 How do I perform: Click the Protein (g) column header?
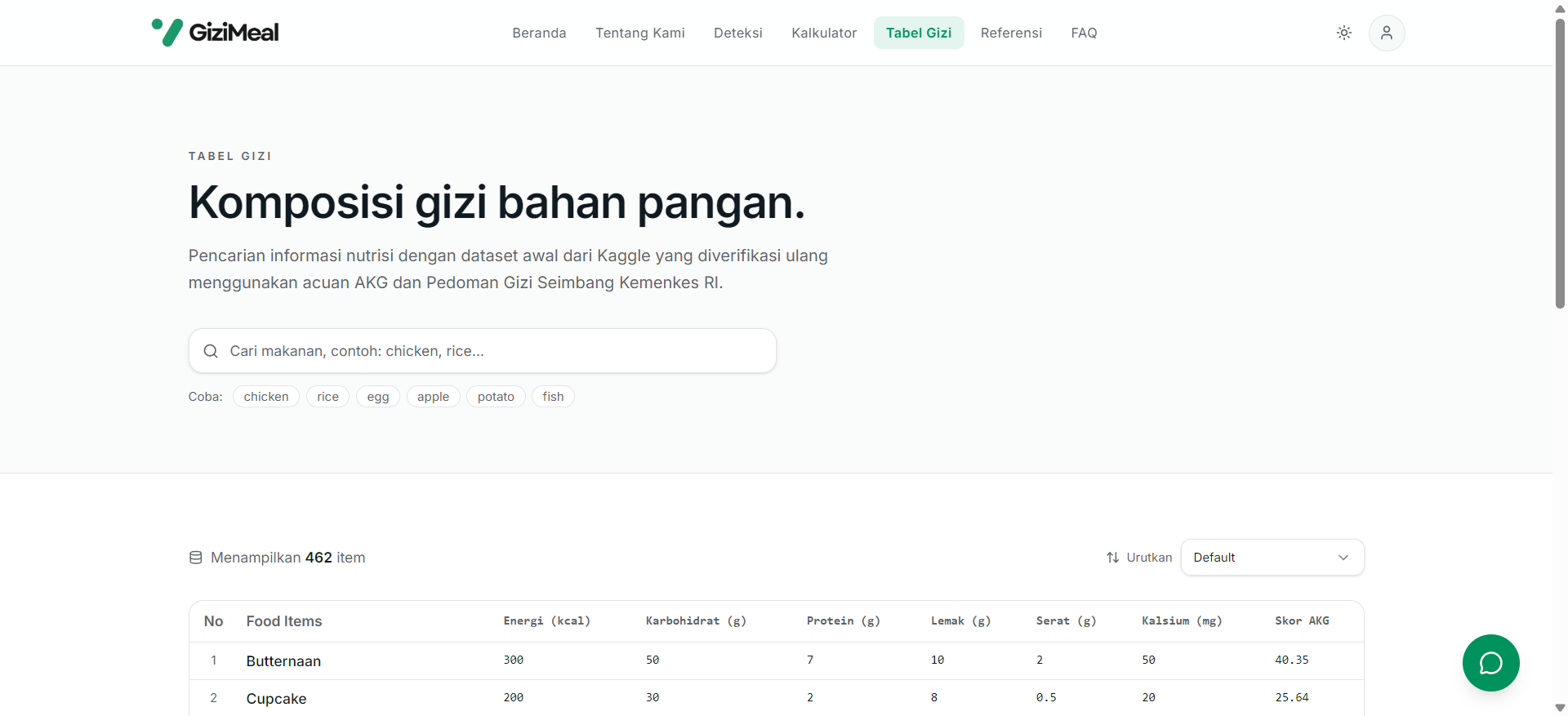[844, 621]
